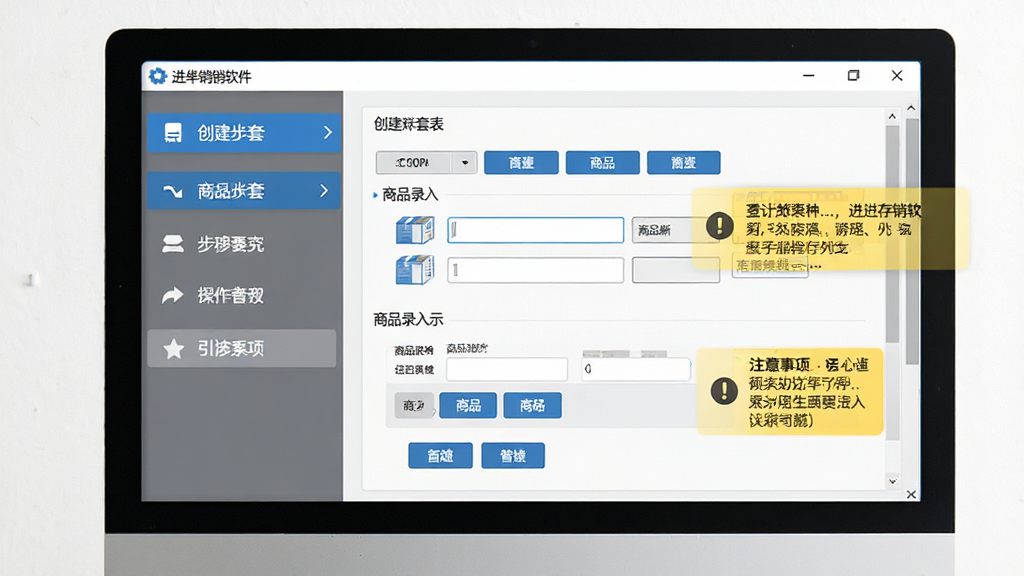
Task: Click the 商码 button in the grey strip
Action: (x=532, y=406)
